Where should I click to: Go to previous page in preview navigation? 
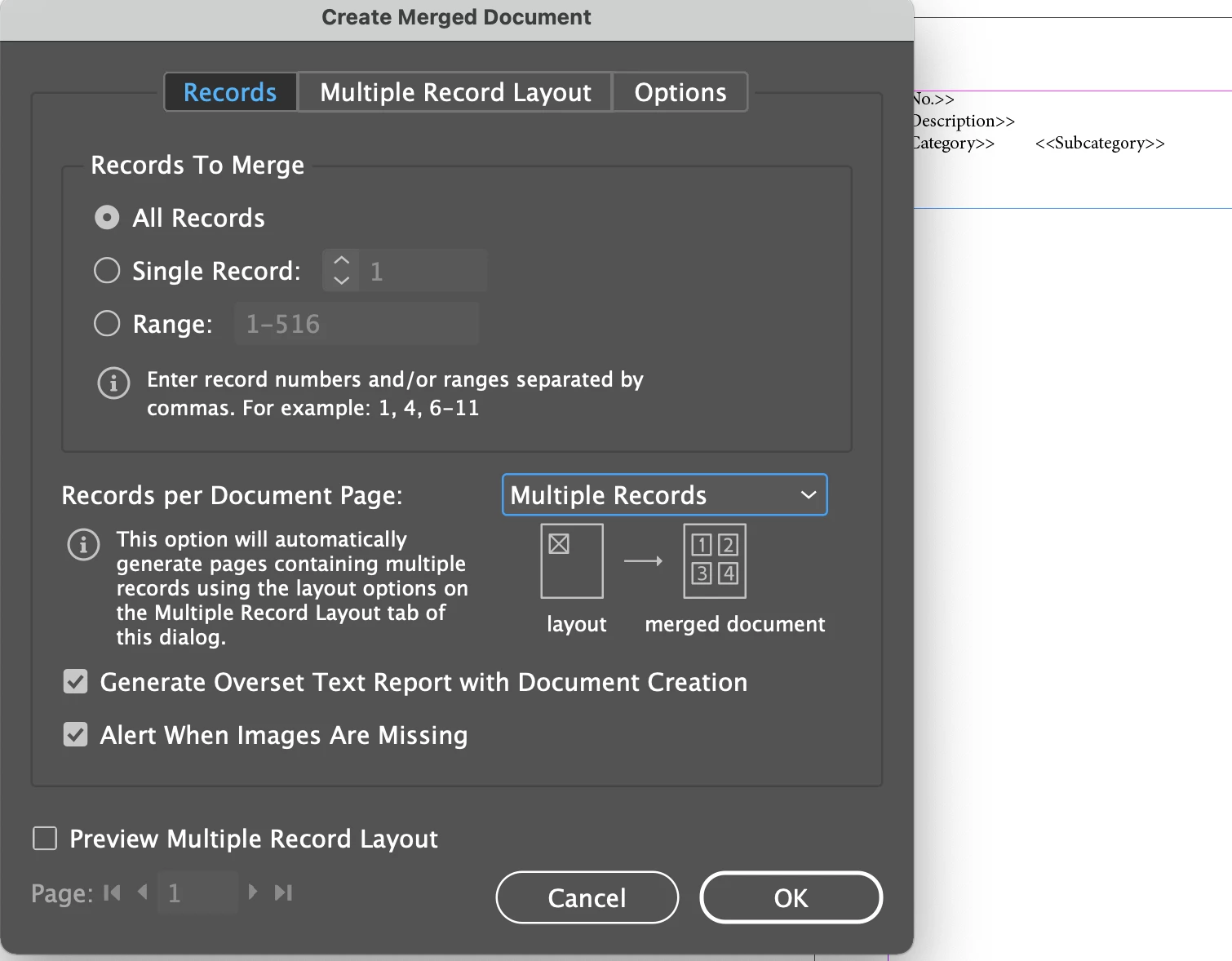143,892
